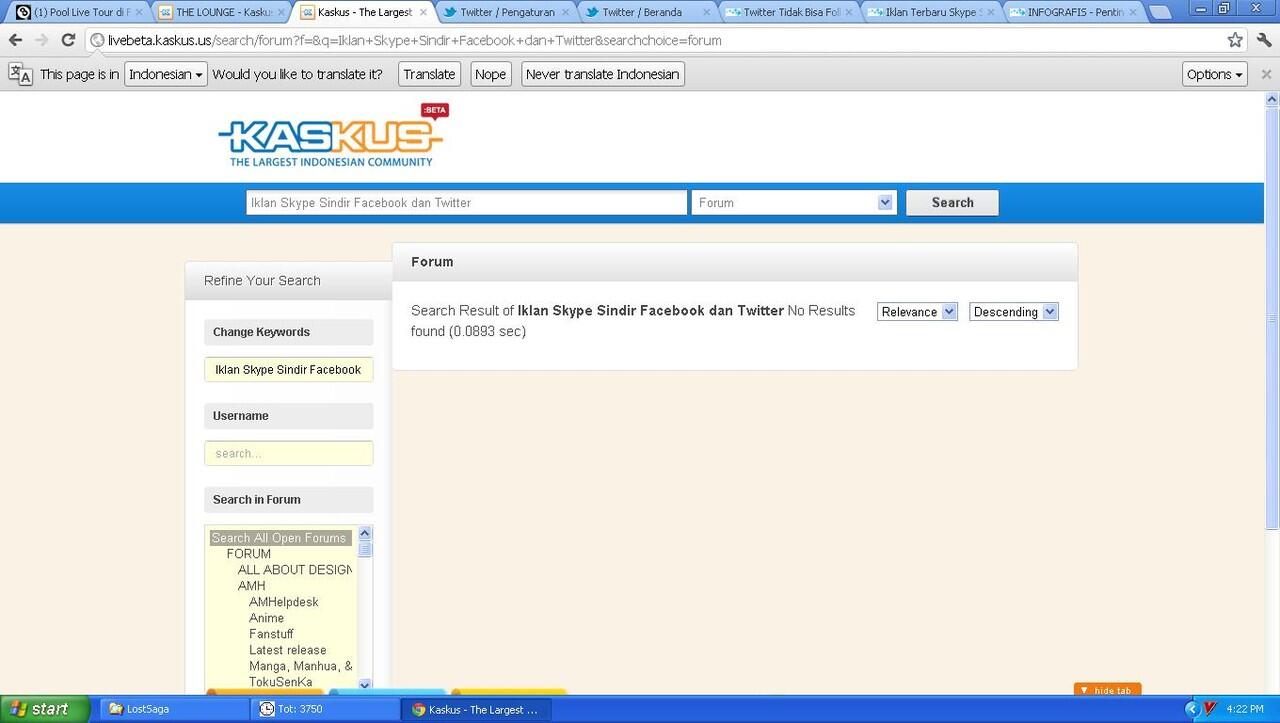Click the LostSaga folder in the taskbar
Image resolution: width=1280 pixels, height=723 pixels.
tap(173, 709)
